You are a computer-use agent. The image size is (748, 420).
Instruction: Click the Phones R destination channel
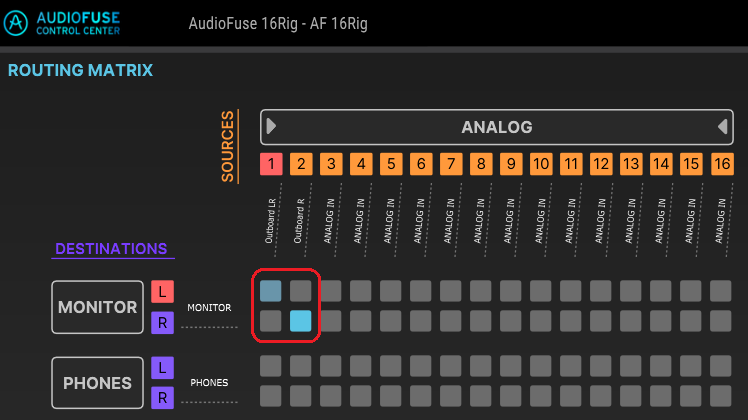click(x=162, y=398)
